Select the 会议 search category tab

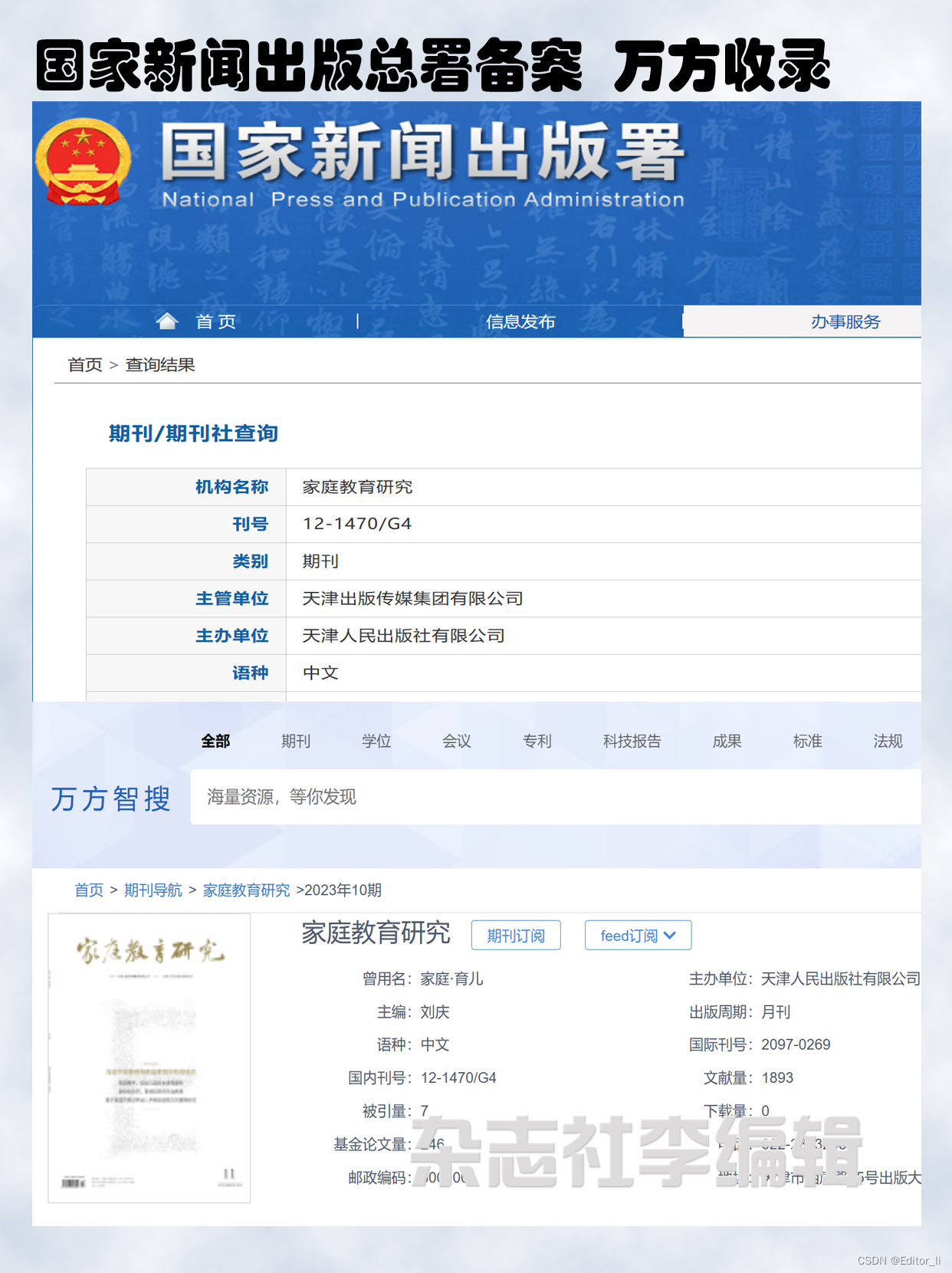click(457, 741)
